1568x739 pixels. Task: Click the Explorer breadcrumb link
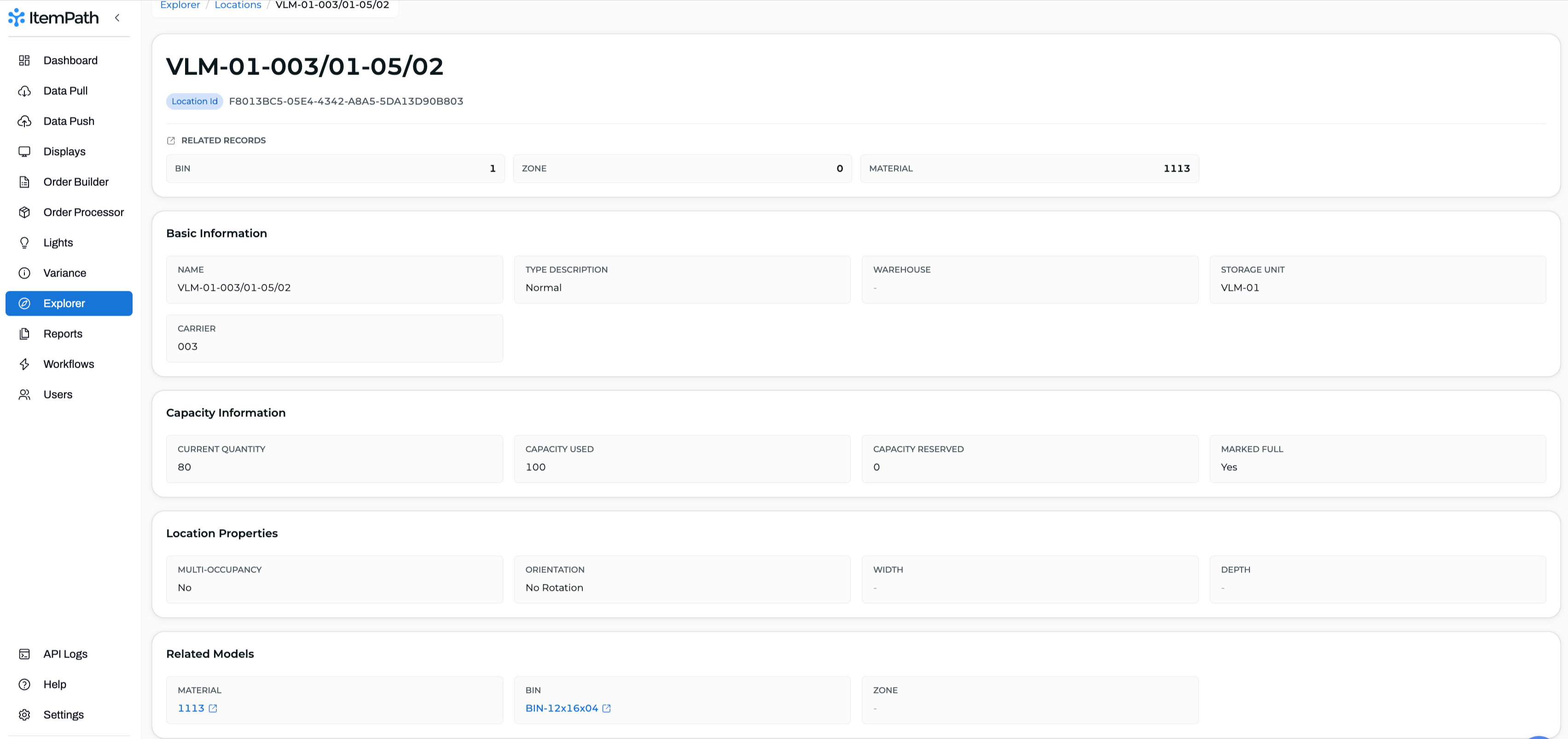coord(180,5)
